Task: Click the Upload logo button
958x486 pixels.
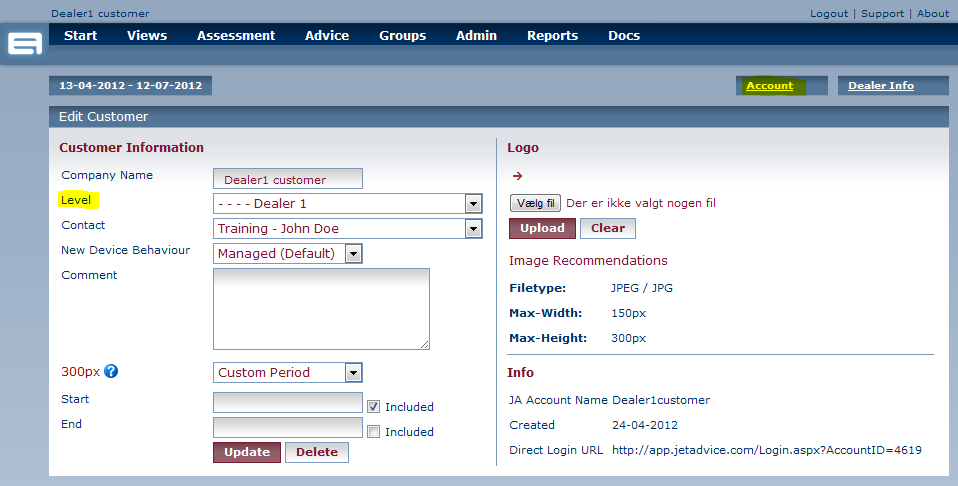Action: point(542,228)
